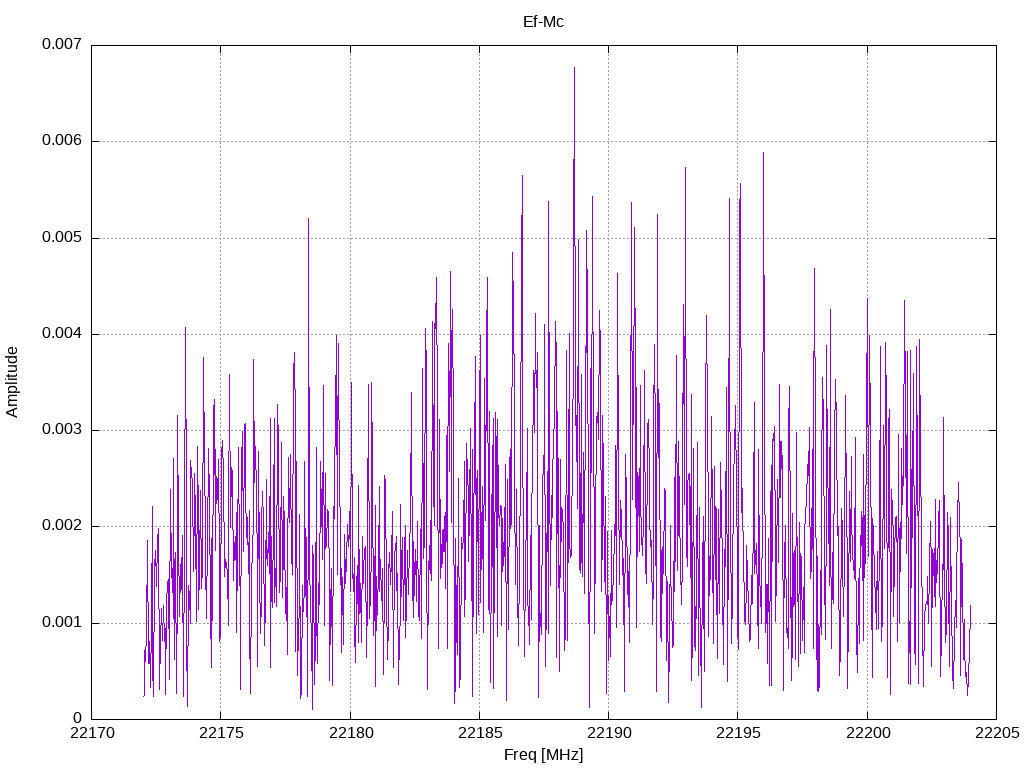This screenshot has height=768, width=1024.
Task: Click the y-axis tick value 0.001
Action: (x=62, y=622)
